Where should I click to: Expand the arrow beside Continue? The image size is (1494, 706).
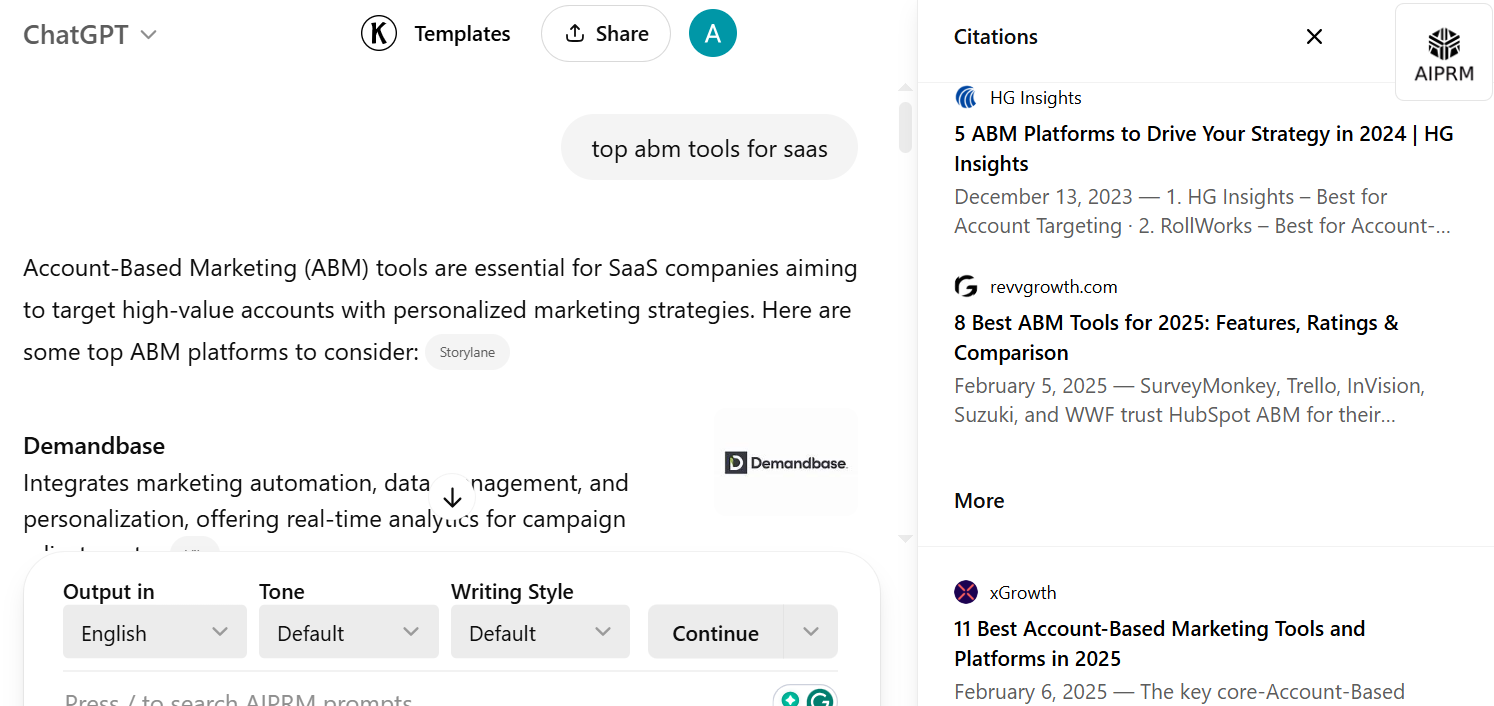pyautogui.click(x=811, y=632)
